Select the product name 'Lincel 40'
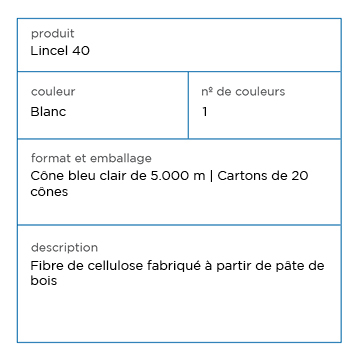 click(x=60, y=51)
